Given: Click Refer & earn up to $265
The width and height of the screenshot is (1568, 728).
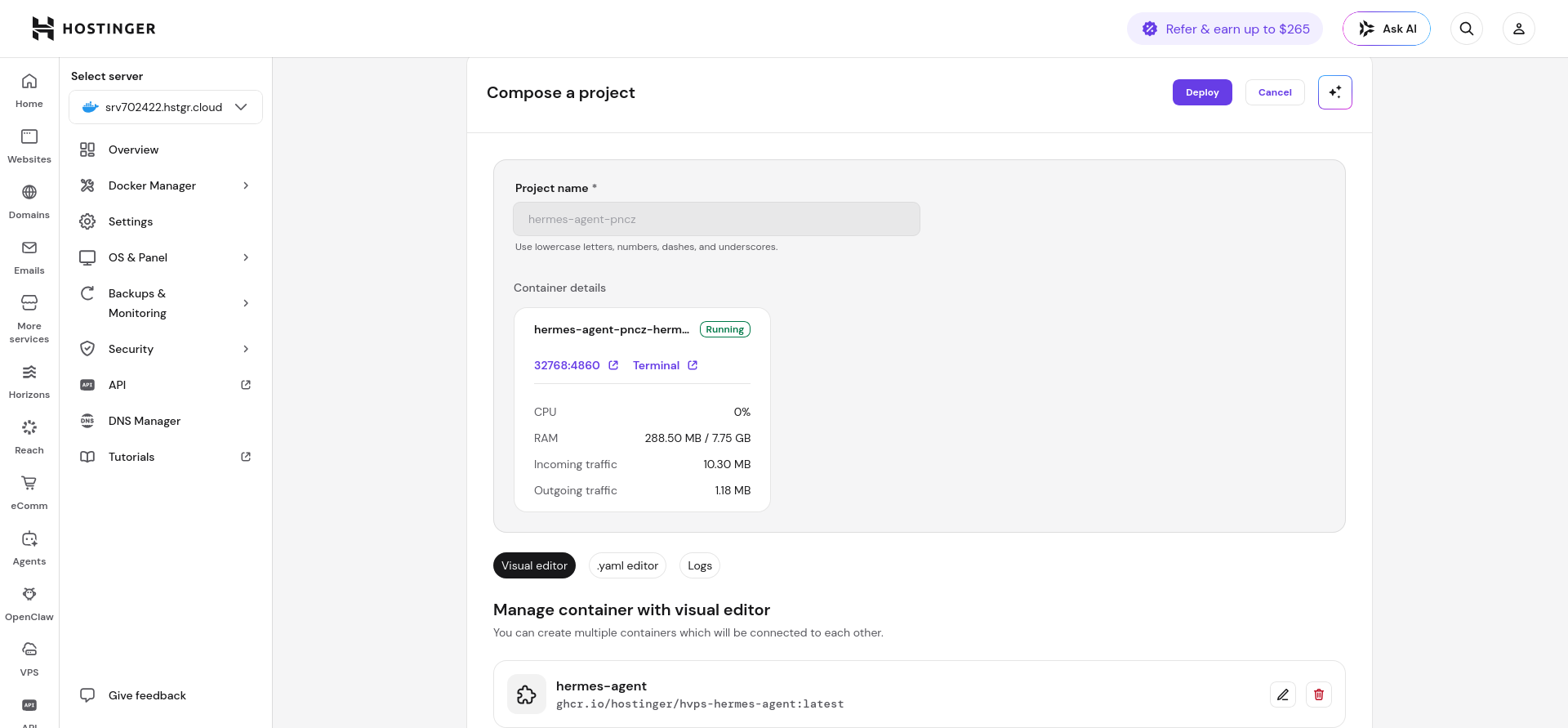Looking at the screenshot, I should 1225,29.
